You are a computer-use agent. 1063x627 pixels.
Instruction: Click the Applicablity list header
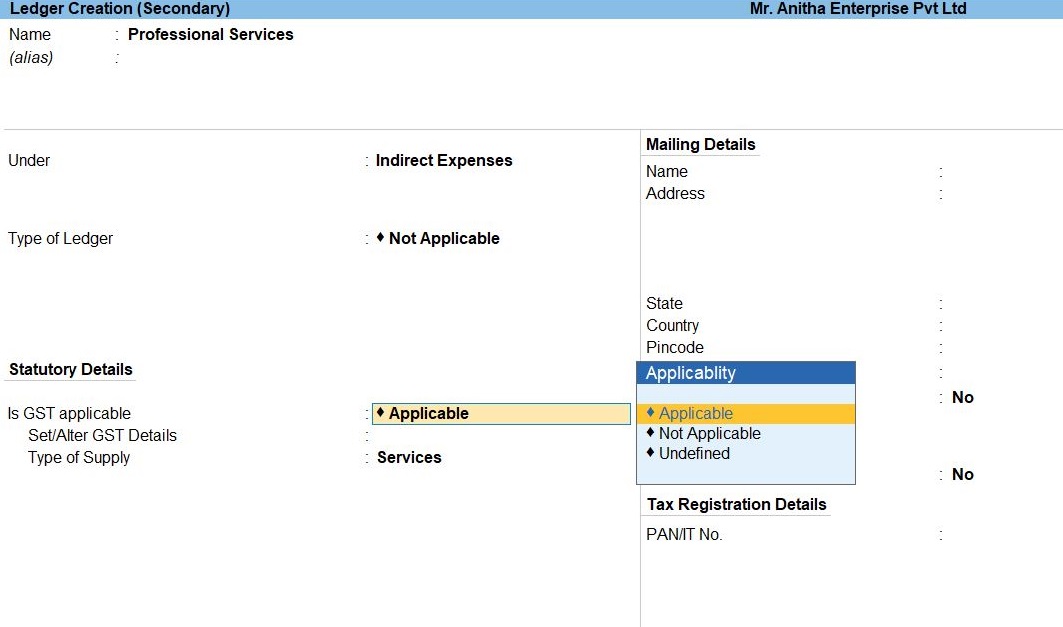click(745, 374)
